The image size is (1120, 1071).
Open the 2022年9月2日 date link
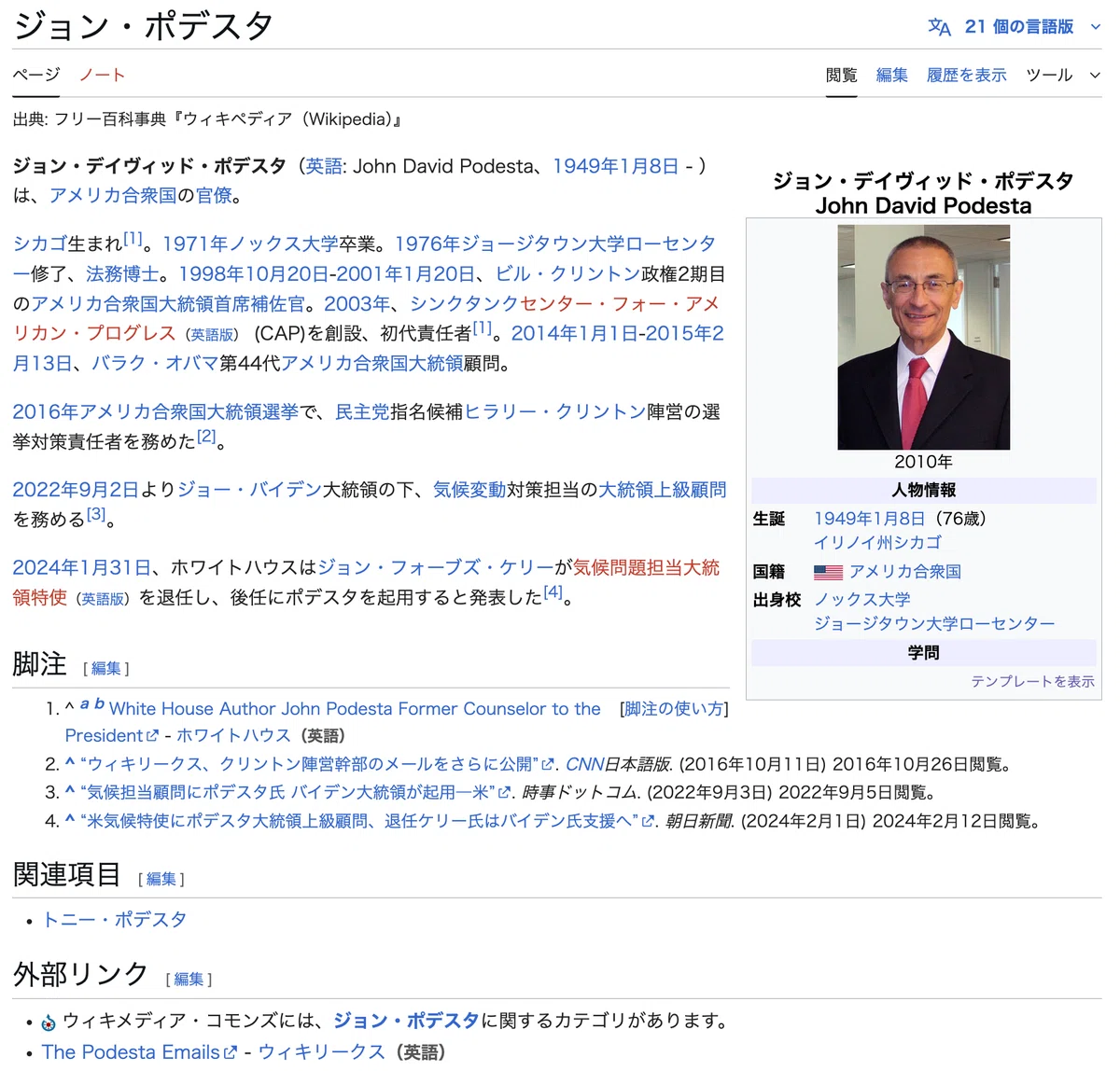tap(76, 490)
